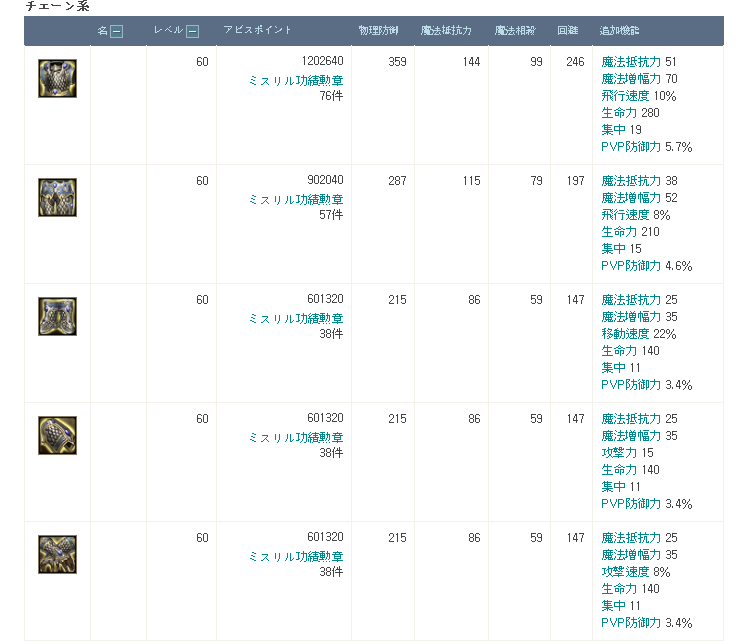Collapse the 名 column with its minus box

click(117, 31)
